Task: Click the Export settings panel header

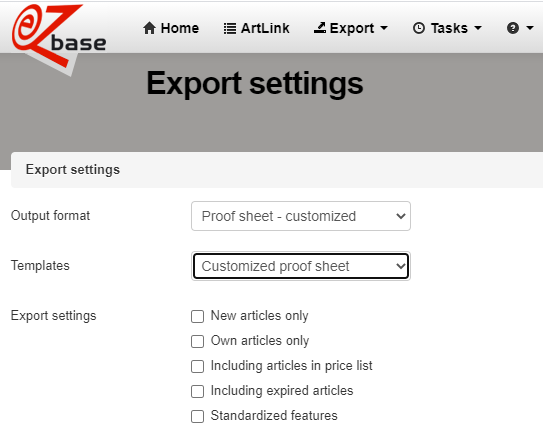Action: pyautogui.click(x=277, y=170)
